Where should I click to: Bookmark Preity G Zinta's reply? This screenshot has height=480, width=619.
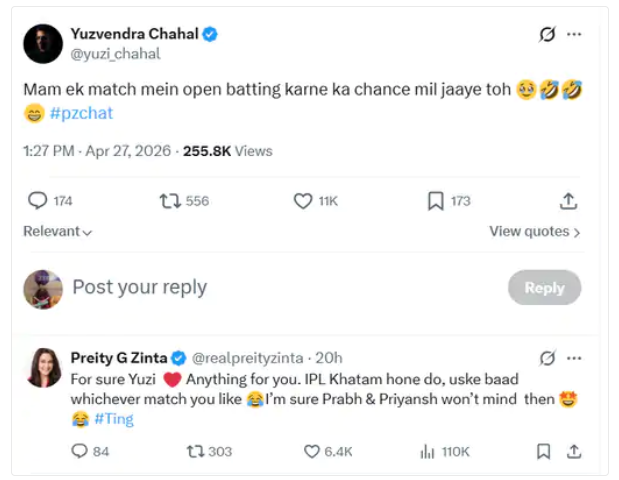pyautogui.click(x=543, y=451)
